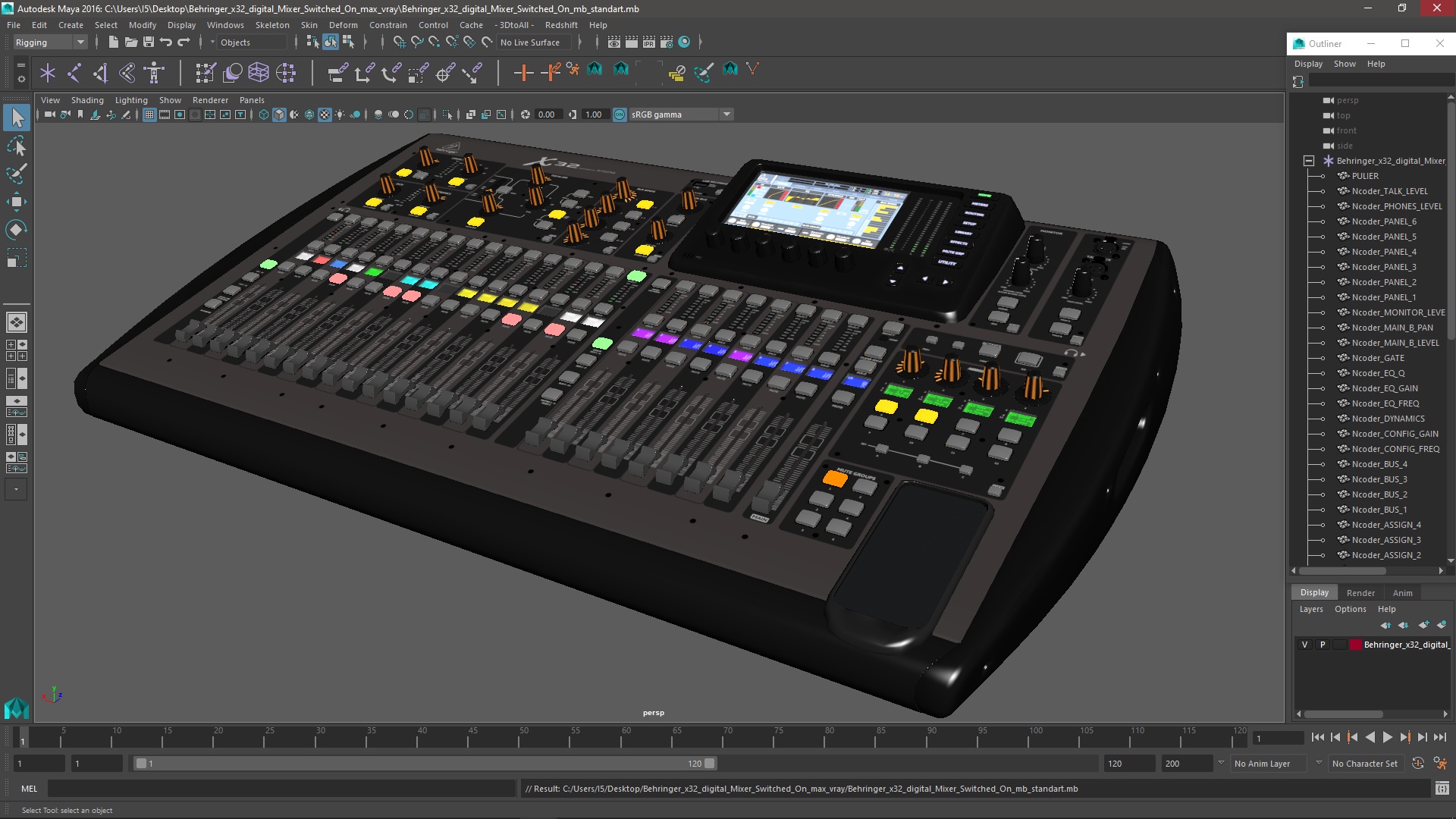The height and width of the screenshot is (819, 1456).
Task: Toggle Auto Keyframe button
Action: [1417, 764]
